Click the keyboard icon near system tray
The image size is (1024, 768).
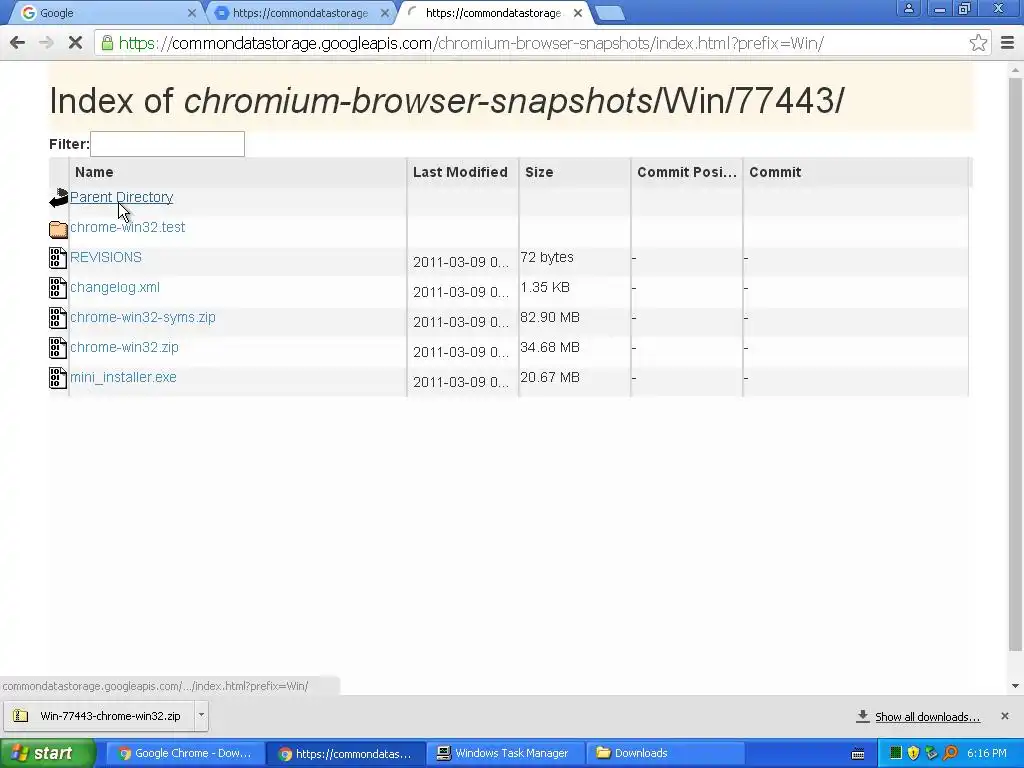coord(858,754)
